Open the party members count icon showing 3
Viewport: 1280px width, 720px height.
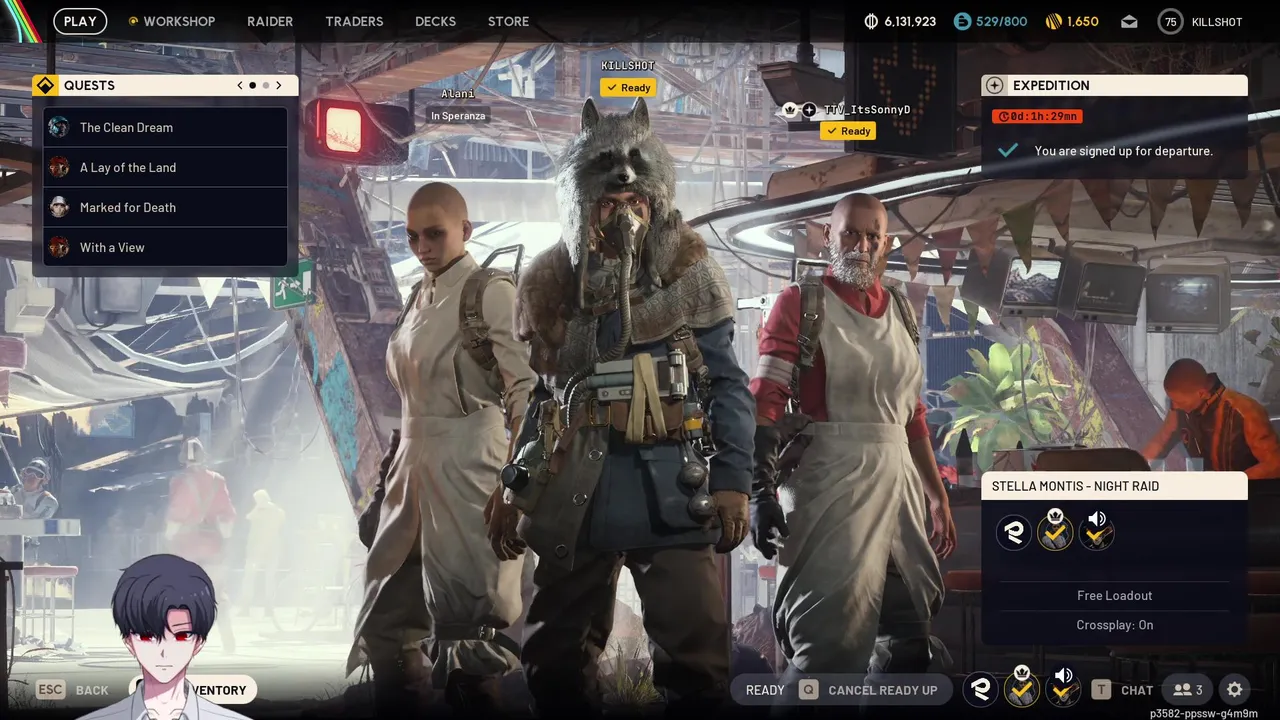pos(1188,690)
